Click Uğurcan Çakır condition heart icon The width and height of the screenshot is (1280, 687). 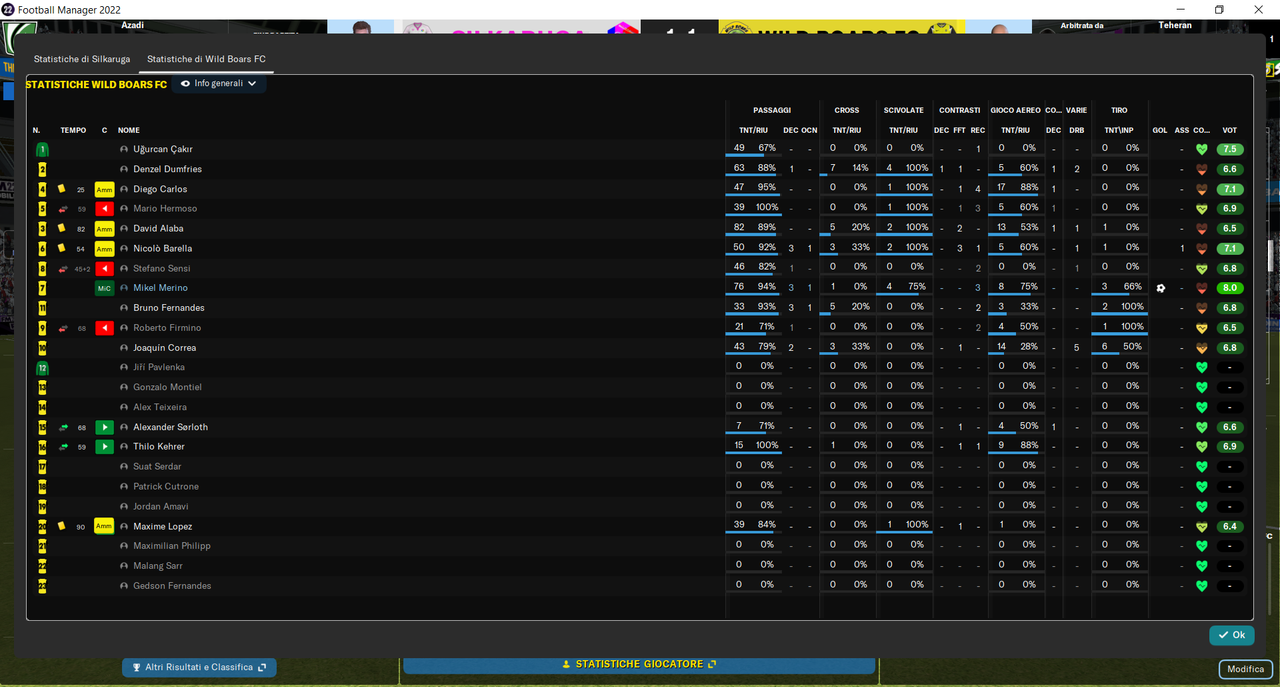pyautogui.click(x=1201, y=149)
